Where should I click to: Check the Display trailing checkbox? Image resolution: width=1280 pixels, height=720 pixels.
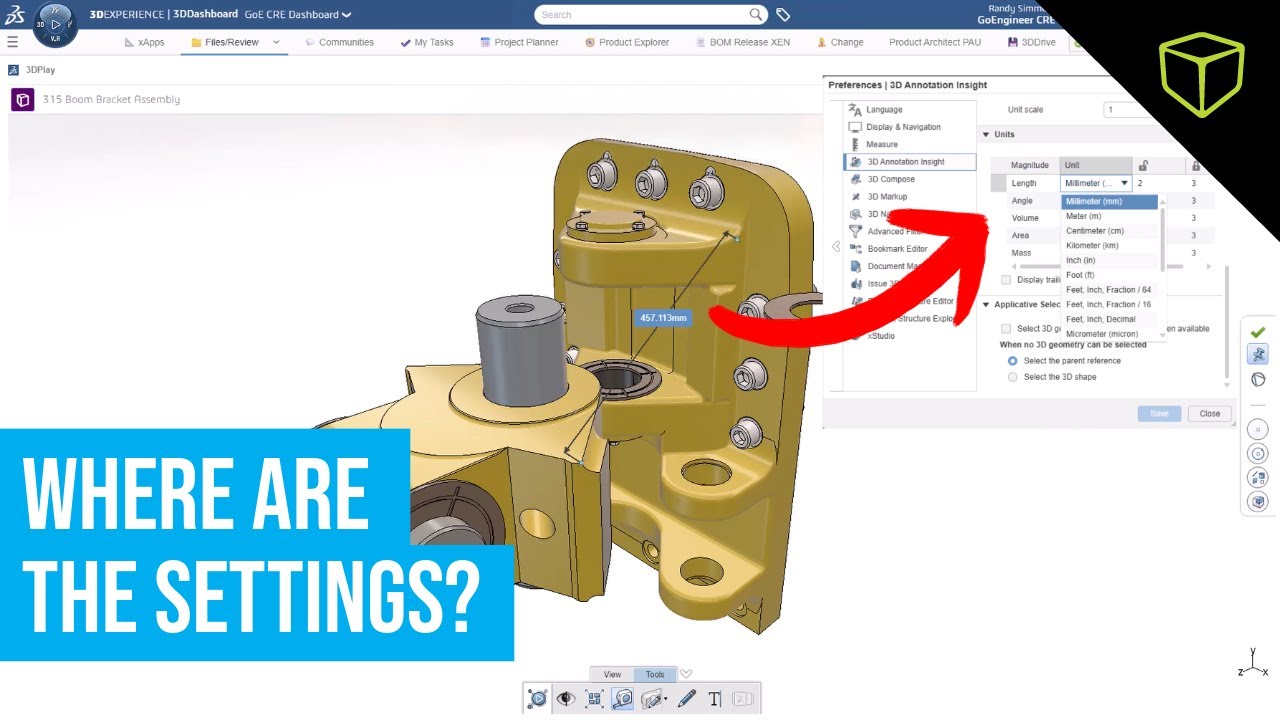tap(1007, 280)
